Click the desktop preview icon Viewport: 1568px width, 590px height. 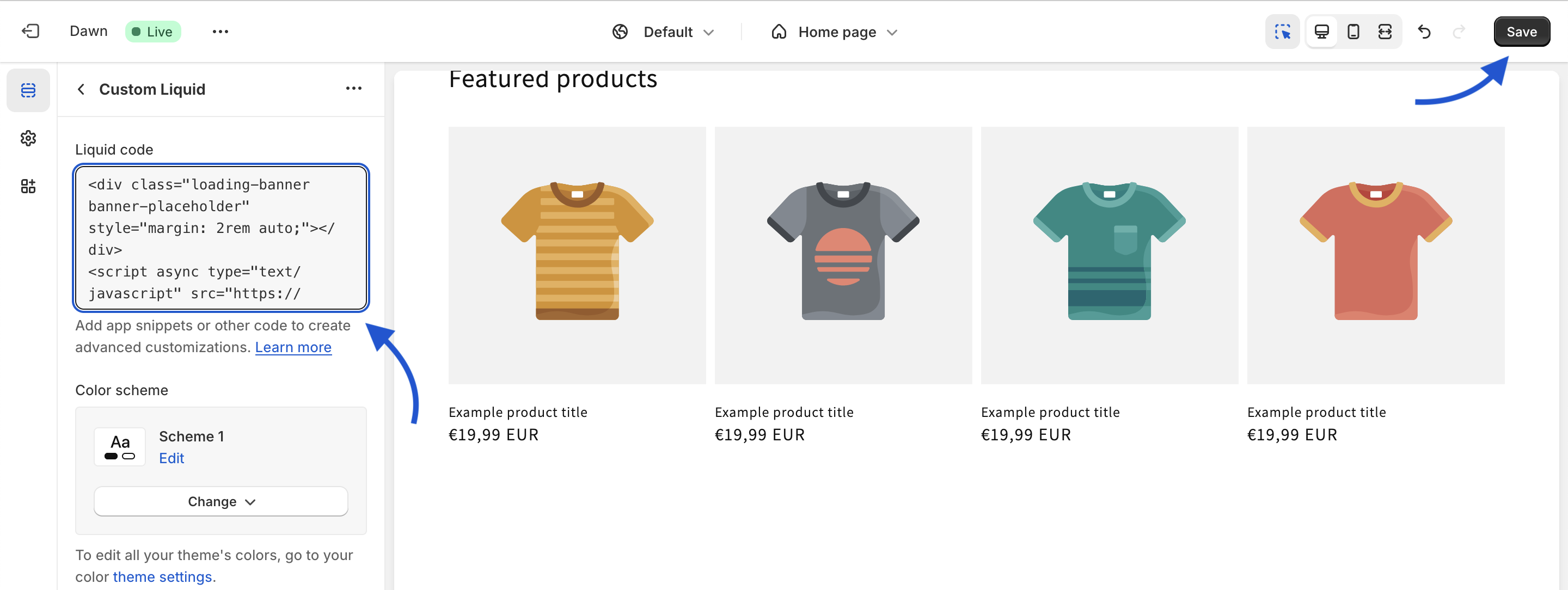coord(1321,31)
